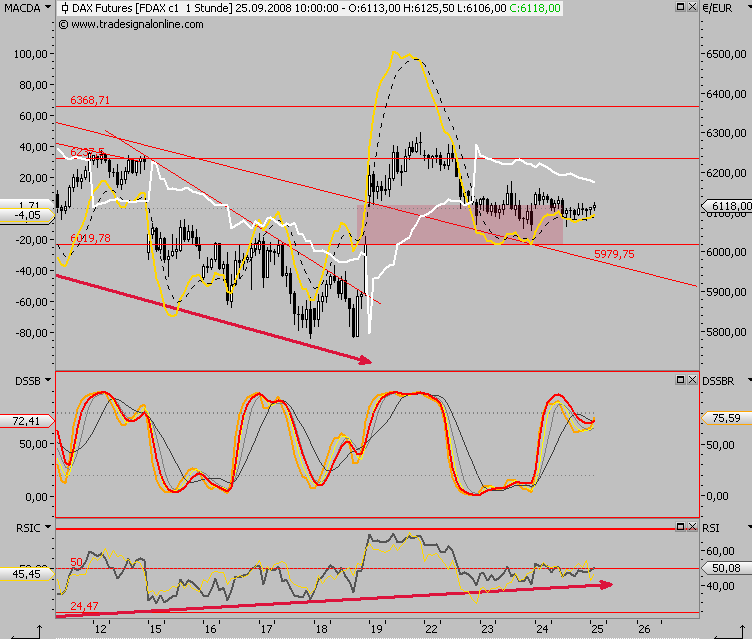Click the MACDA label text
Image resolution: width=752 pixels, height=639 pixels.
tap(21, 8)
